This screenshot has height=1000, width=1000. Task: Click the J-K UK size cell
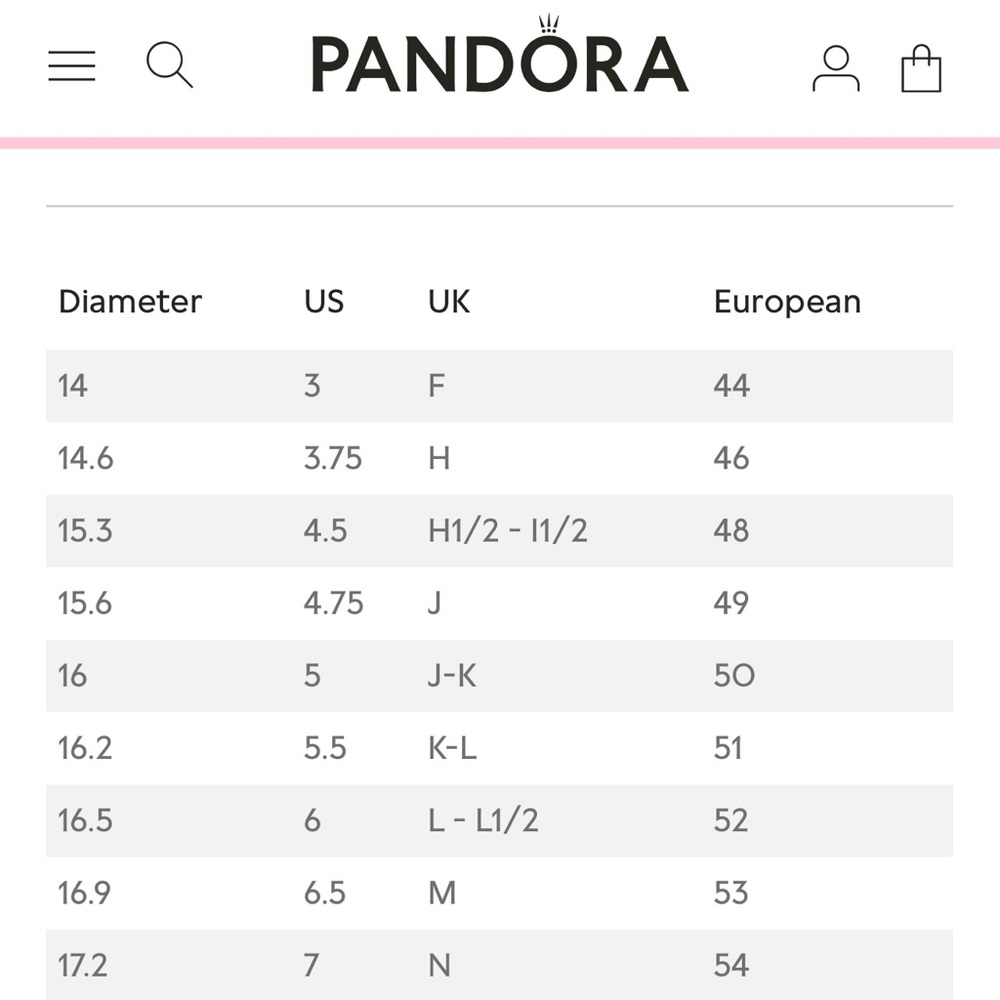click(x=452, y=675)
